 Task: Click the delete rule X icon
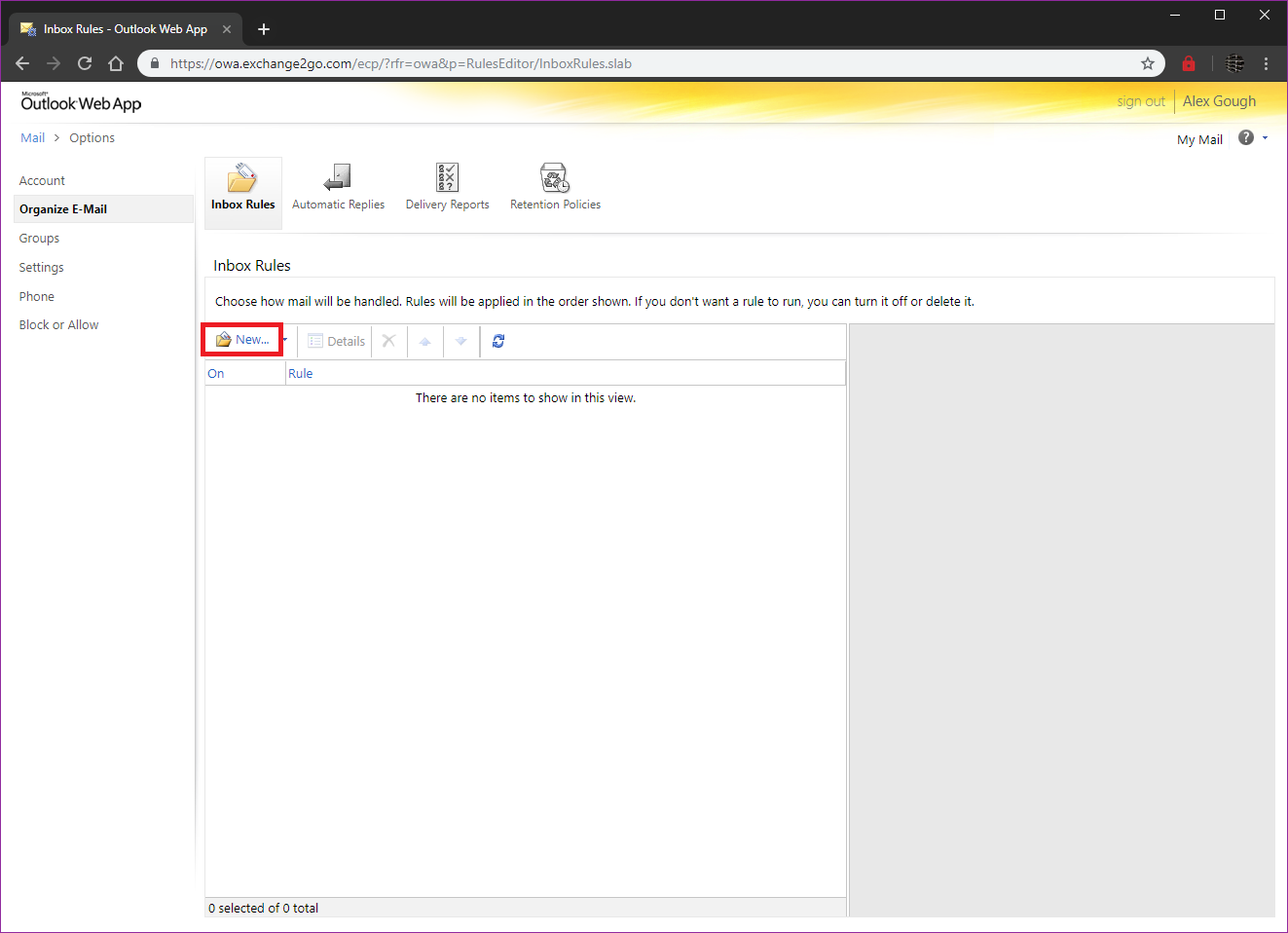click(388, 341)
